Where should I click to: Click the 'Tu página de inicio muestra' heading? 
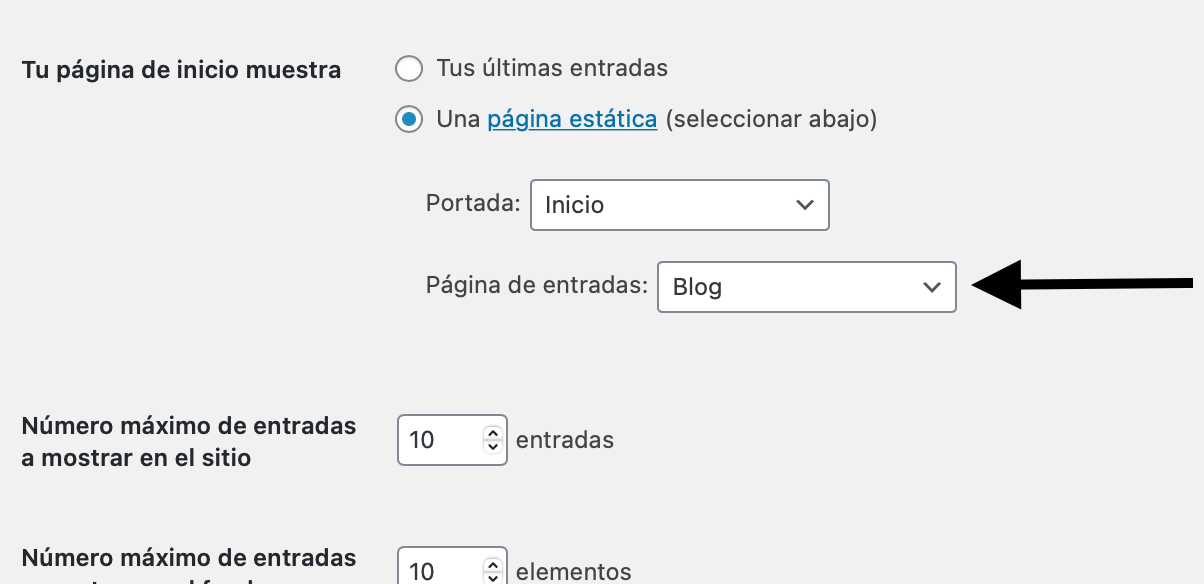click(x=181, y=71)
